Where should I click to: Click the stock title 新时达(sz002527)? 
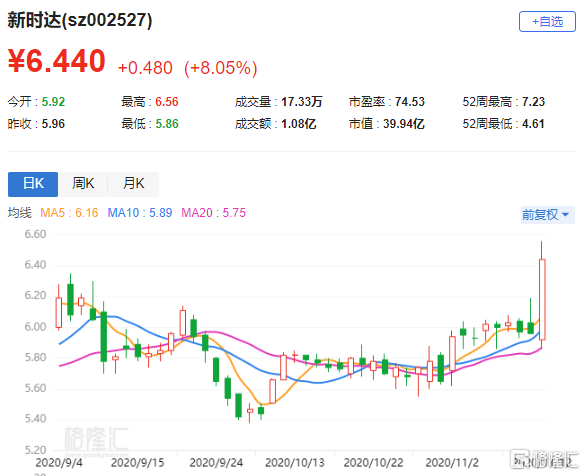click(x=80, y=20)
